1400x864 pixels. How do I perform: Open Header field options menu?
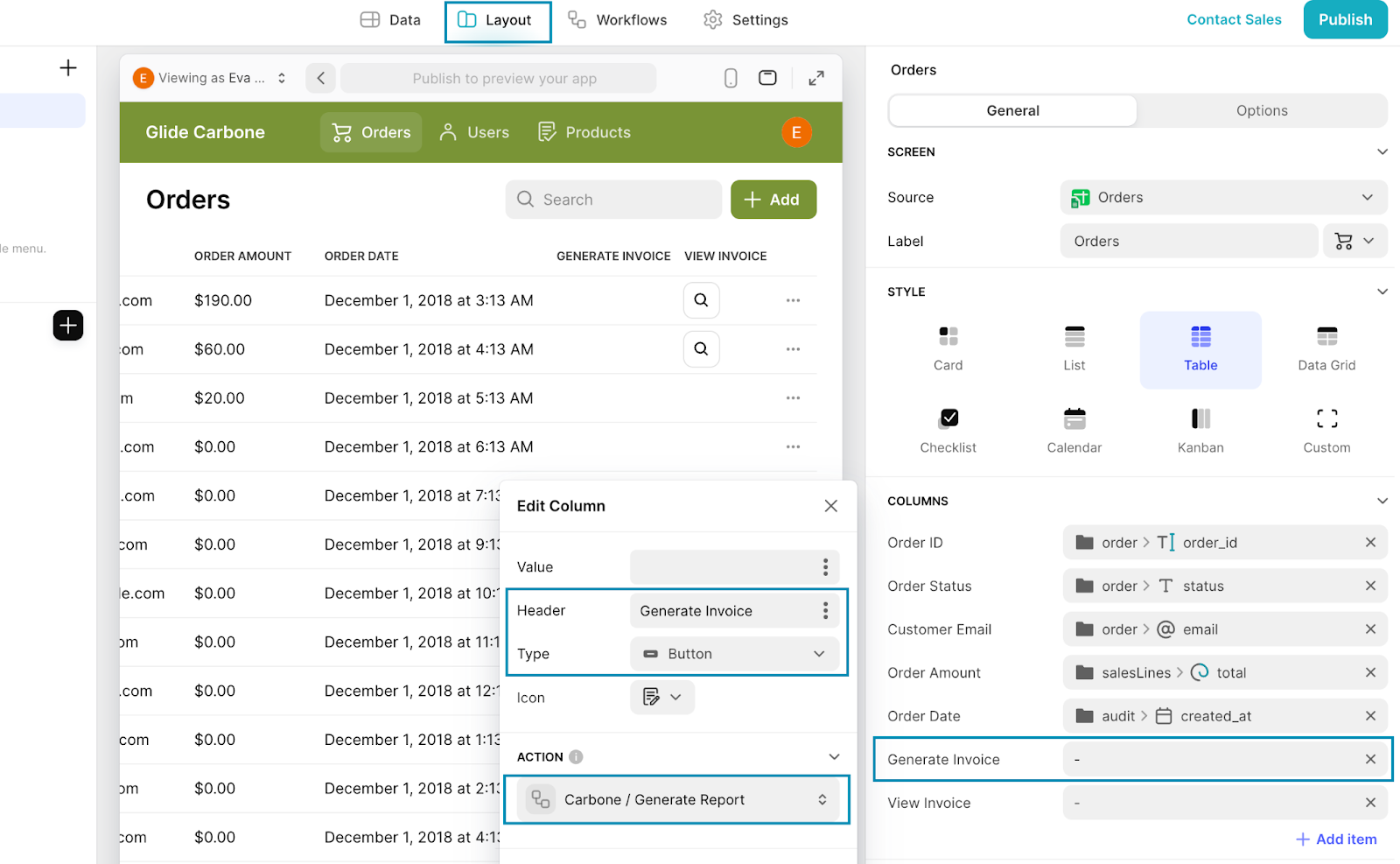825,611
